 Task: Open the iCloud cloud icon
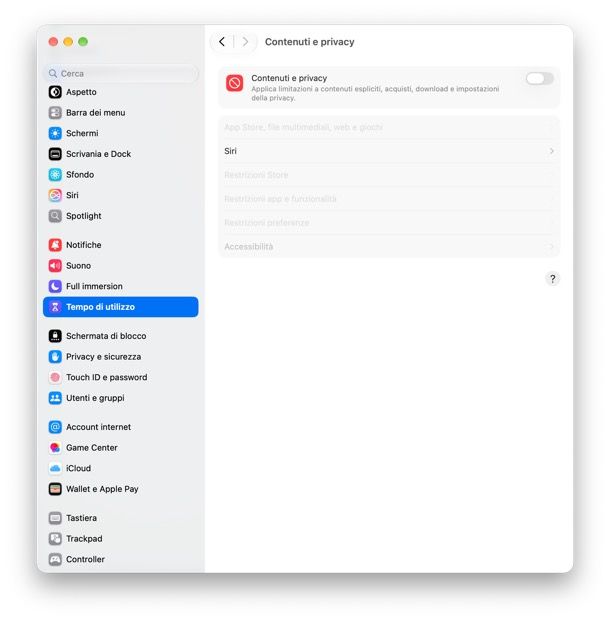(55, 468)
